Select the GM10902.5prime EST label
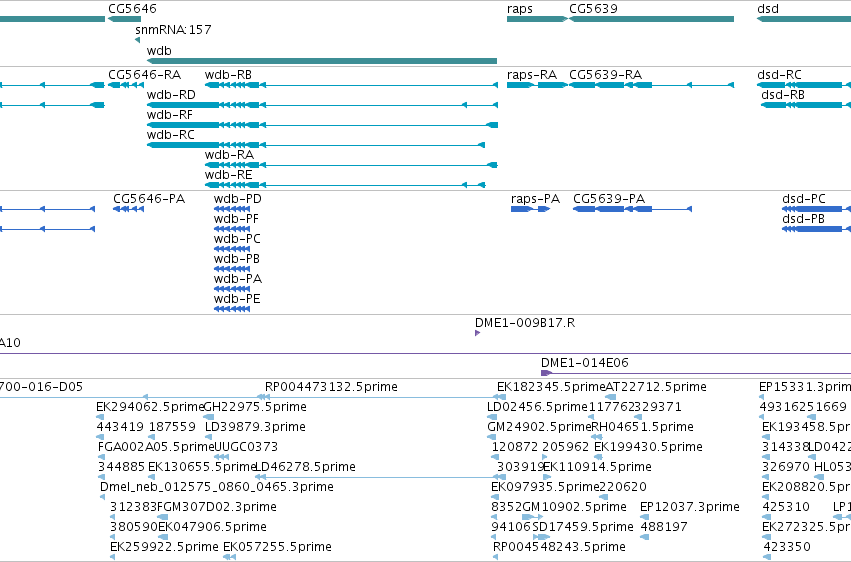This screenshot has height=562, width=851. (x=574, y=508)
